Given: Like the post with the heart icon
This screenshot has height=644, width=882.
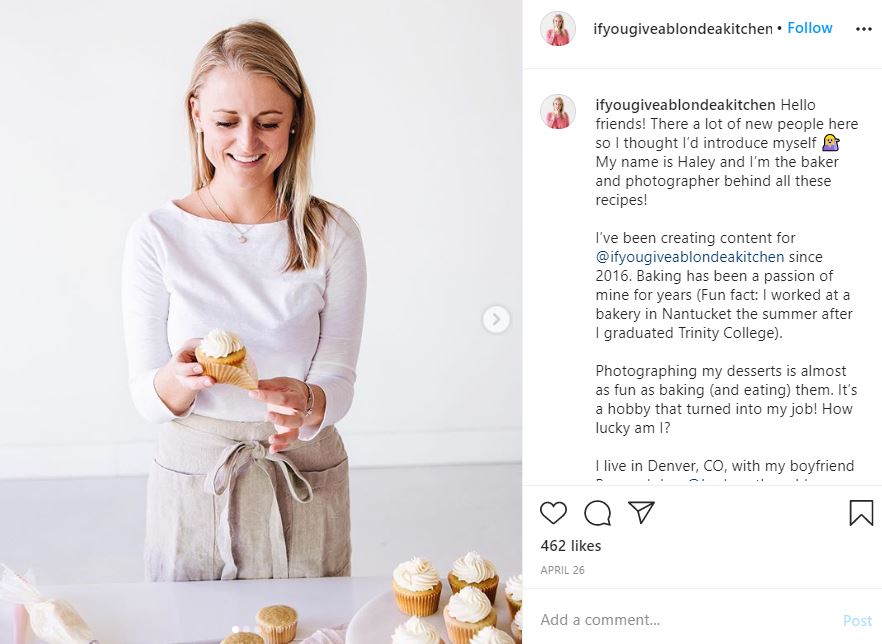Looking at the screenshot, I should tap(553, 513).
